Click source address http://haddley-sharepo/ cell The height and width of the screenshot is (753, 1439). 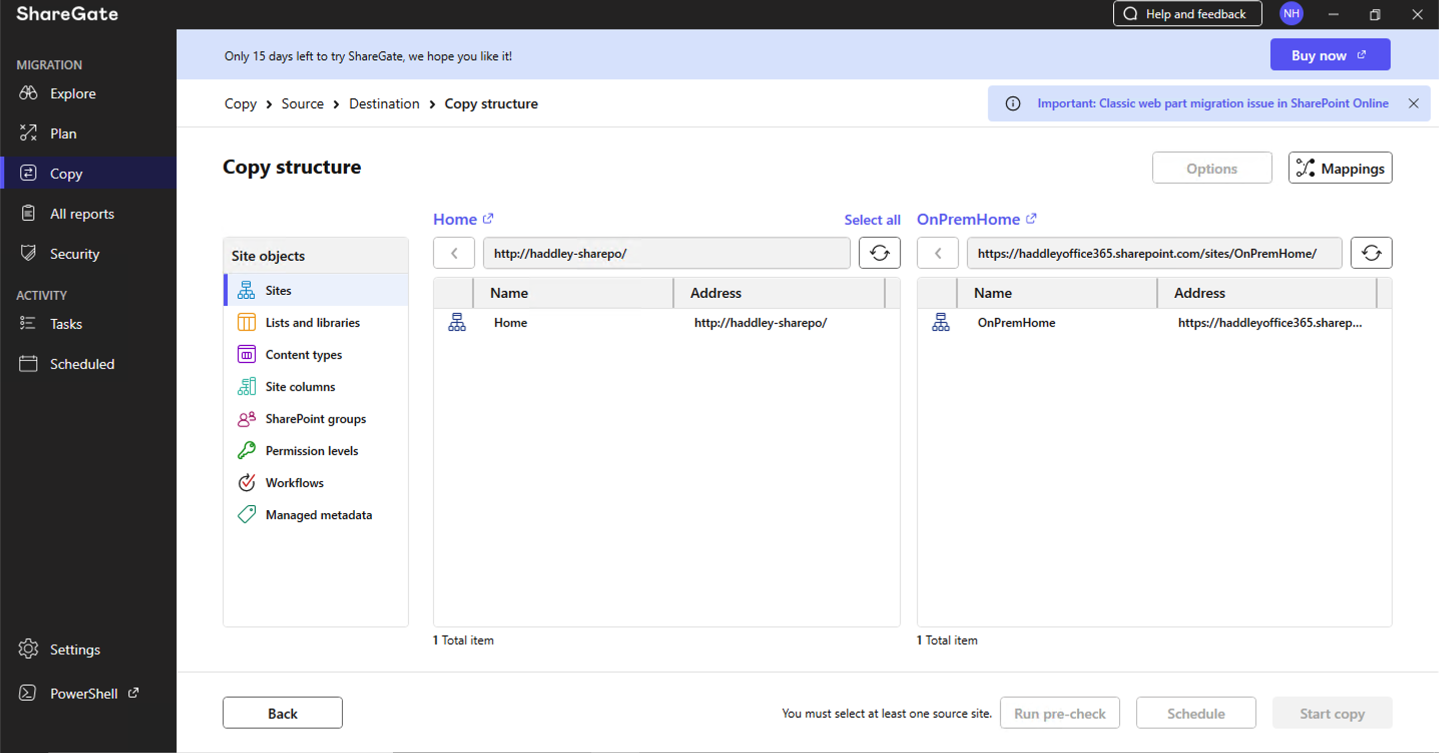coord(760,323)
